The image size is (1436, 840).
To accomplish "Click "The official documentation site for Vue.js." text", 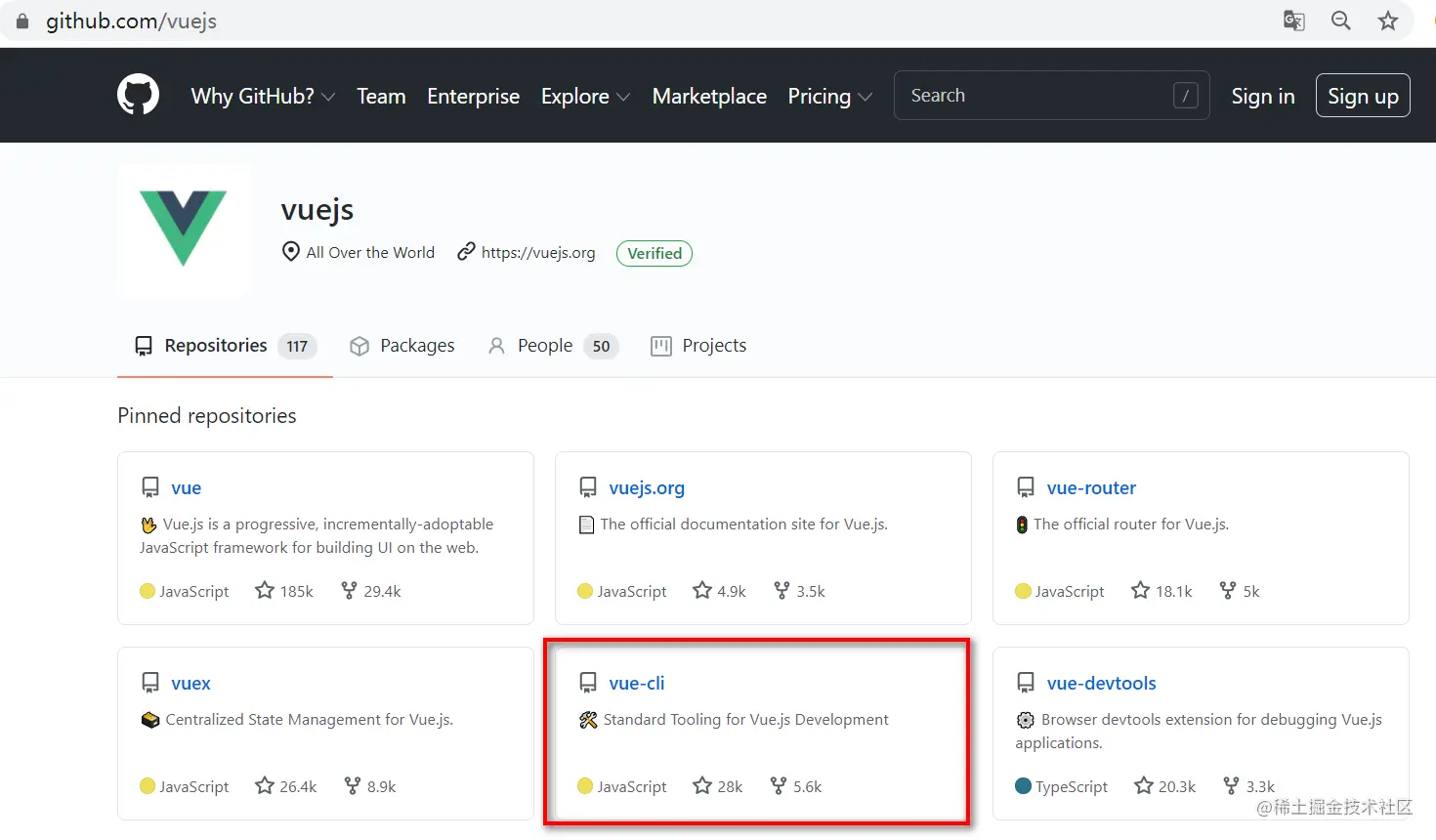I will coord(744,525).
